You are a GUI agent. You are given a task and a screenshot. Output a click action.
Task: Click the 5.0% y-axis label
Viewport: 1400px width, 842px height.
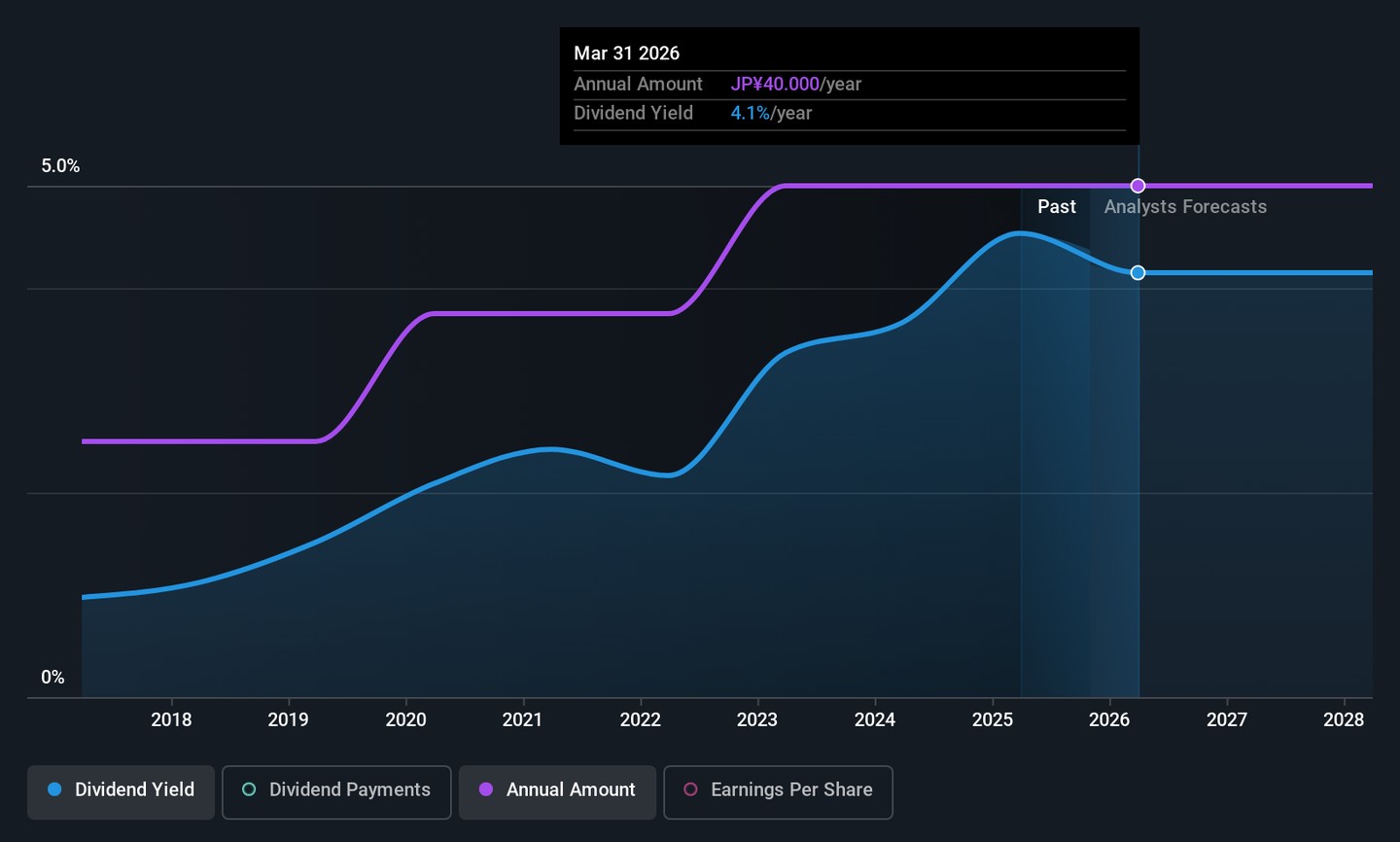click(60, 166)
